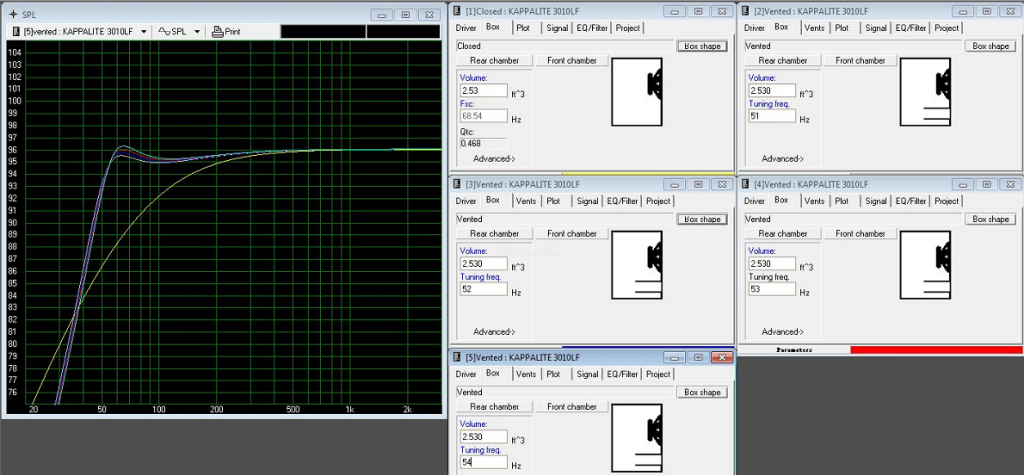Open Project tab in [1]Closed window
The height and width of the screenshot is (475, 1024).
[628, 28]
